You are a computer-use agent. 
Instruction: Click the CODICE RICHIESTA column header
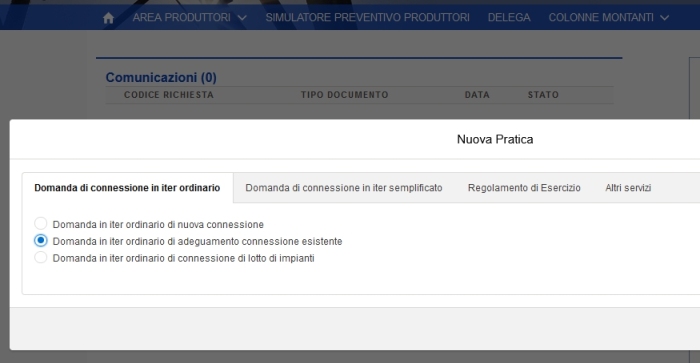pos(169,95)
